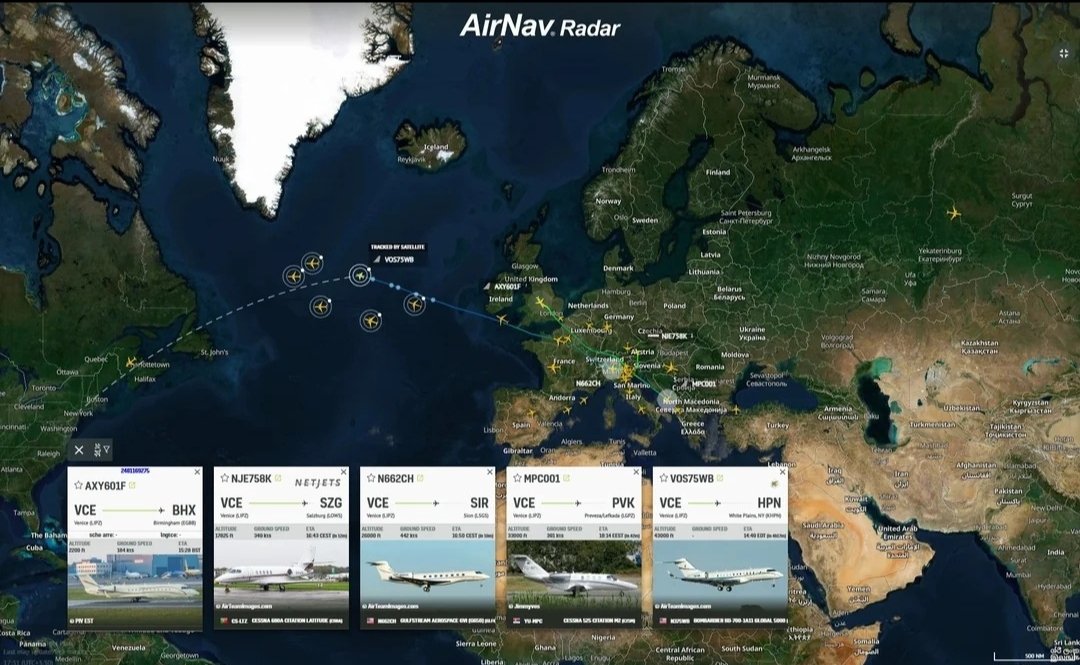Dismiss the N662CH flight card

pyautogui.click(x=490, y=472)
